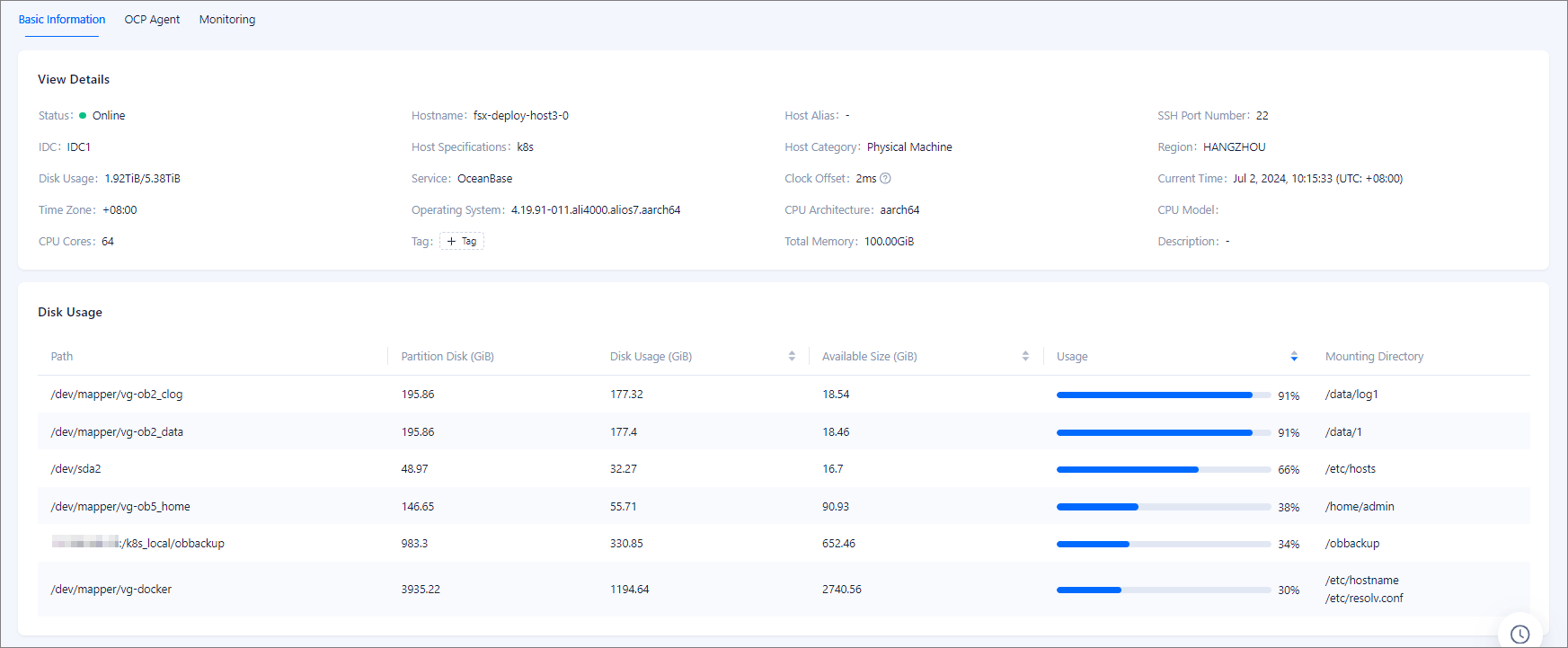Click the Partition Disk (GiB) column header
The width and height of the screenshot is (1568, 648).
tap(447, 357)
